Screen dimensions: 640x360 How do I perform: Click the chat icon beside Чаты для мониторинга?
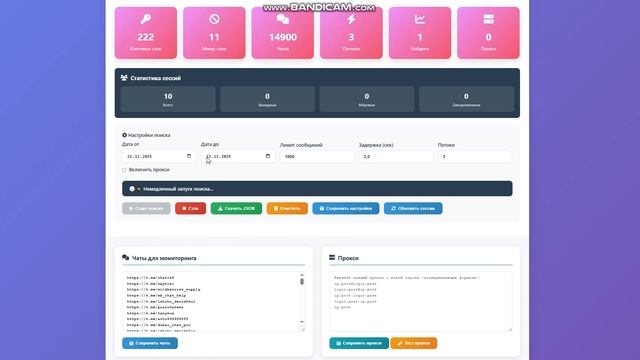[126, 258]
